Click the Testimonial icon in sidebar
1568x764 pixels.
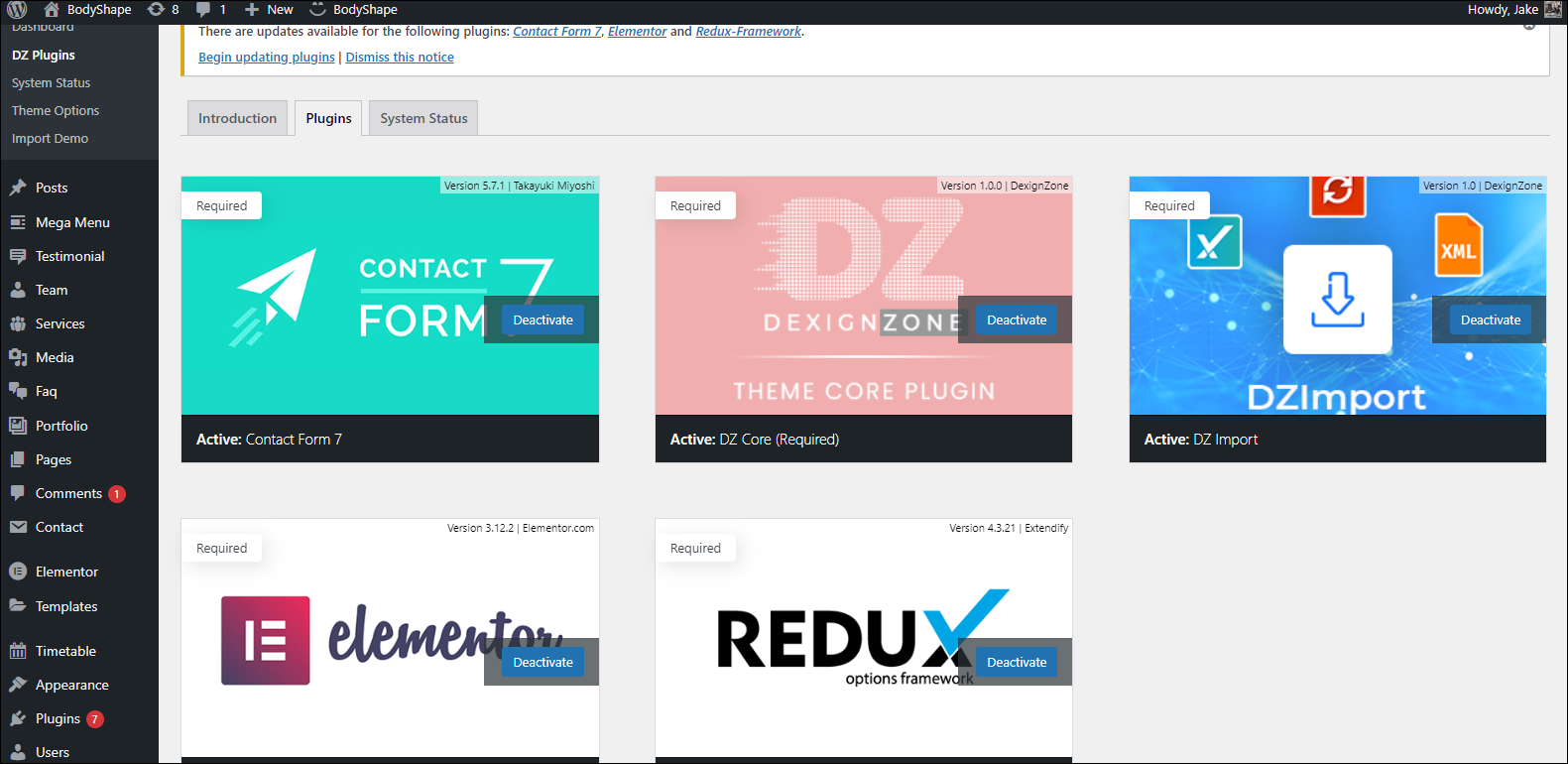click(x=18, y=256)
